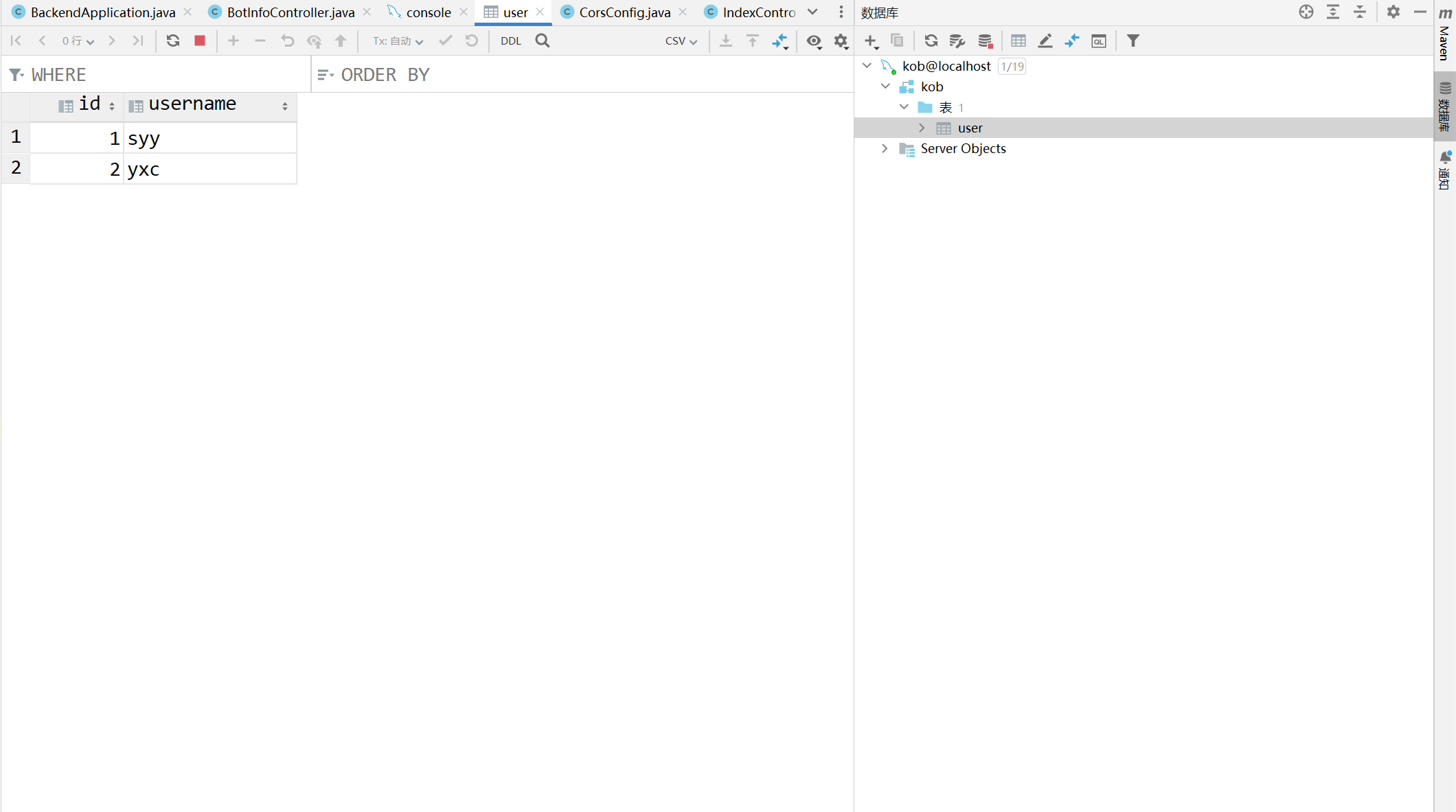Open the Maven side tool window
Viewport: 1456px width, 812px height.
(1445, 34)
